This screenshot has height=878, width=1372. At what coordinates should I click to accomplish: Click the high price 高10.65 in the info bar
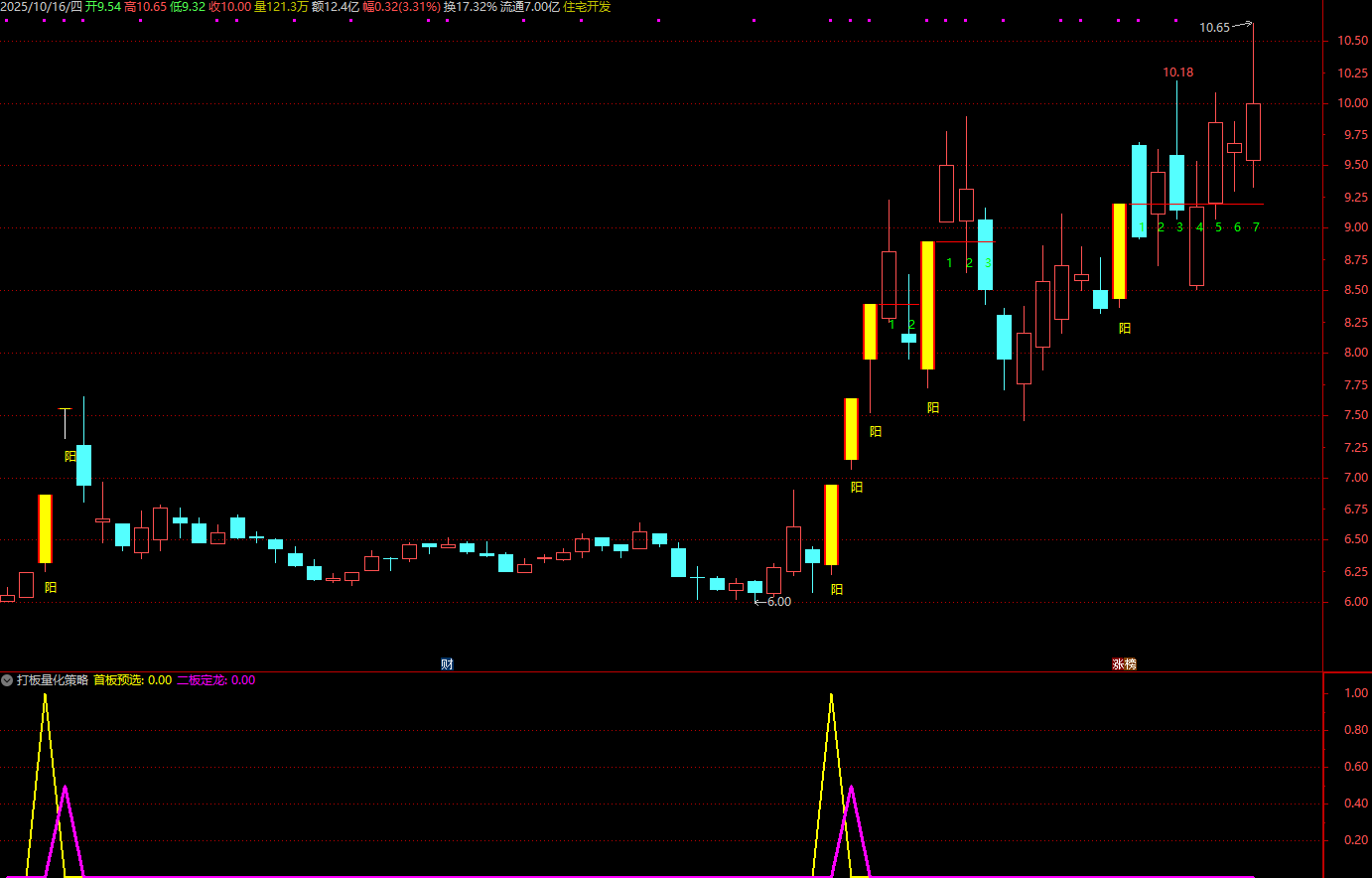coord(146,7)
